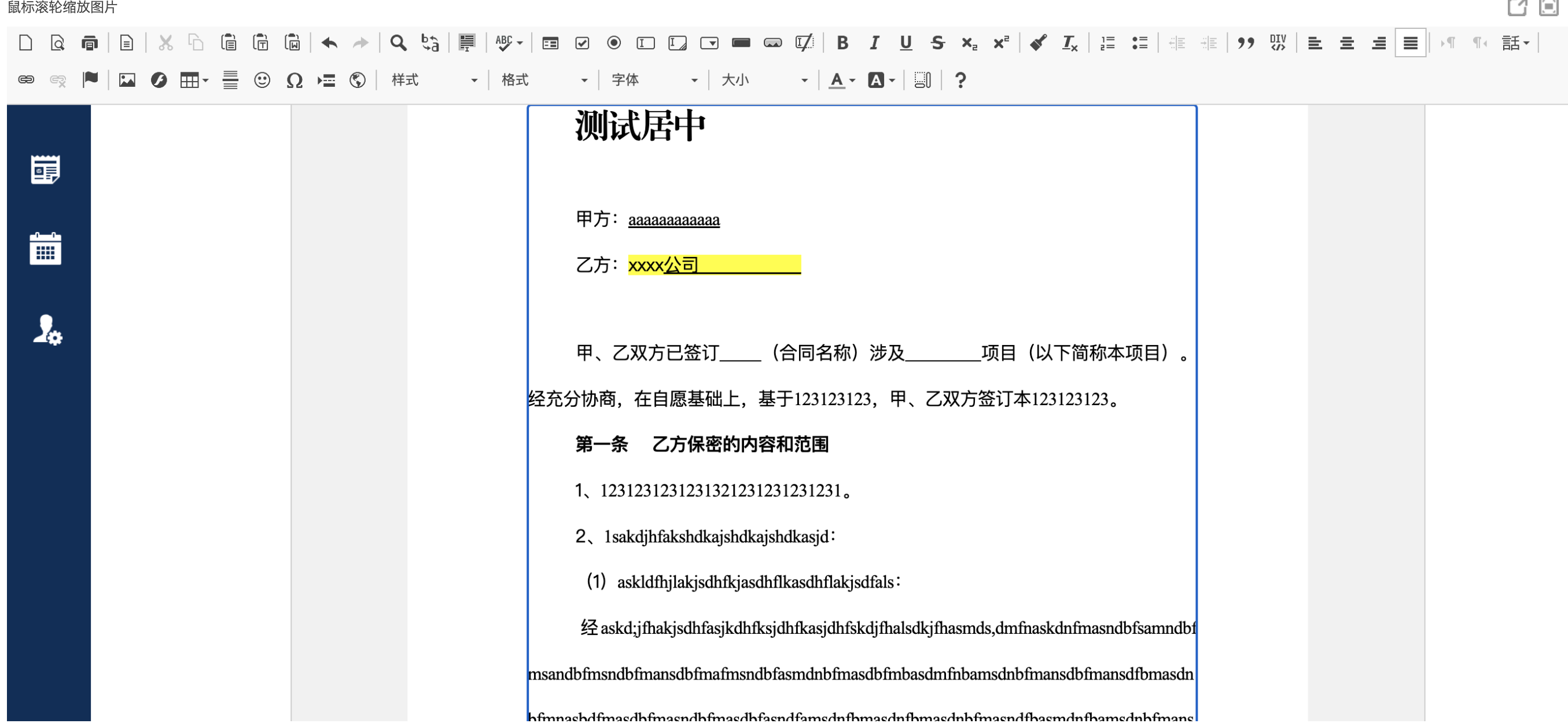Insert special character (Omega) icon

pos(294,80)
